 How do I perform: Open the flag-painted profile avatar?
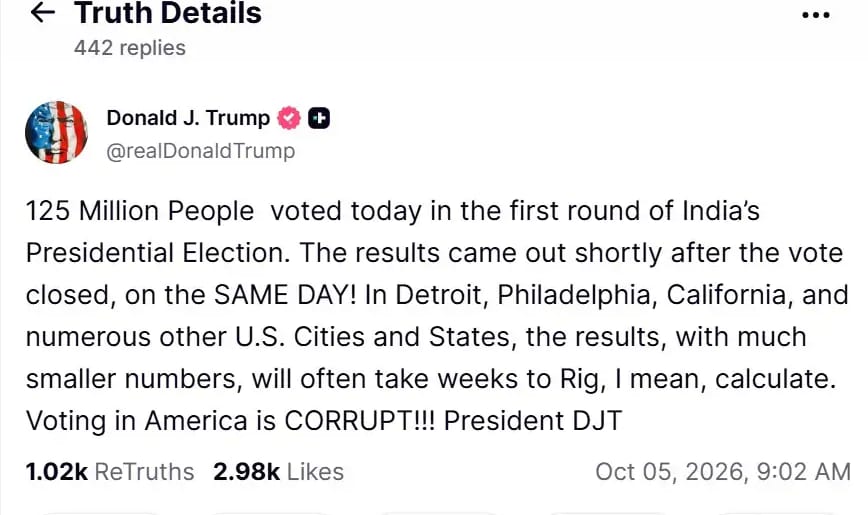pos(56,132)
